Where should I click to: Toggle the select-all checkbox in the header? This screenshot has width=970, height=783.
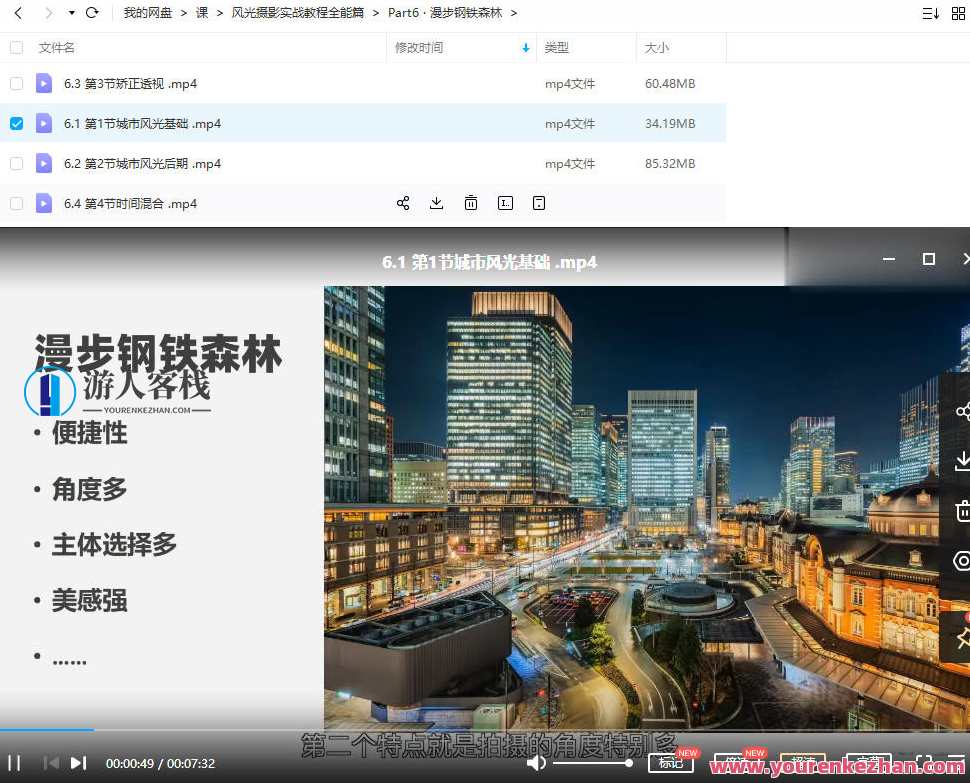pos(16,47)
